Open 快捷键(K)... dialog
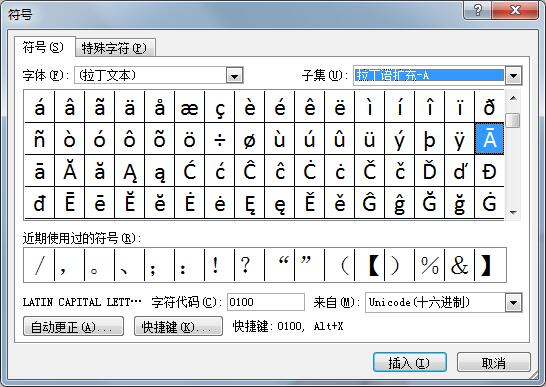This screenshot has width=546, height=387. pos(178,326)
